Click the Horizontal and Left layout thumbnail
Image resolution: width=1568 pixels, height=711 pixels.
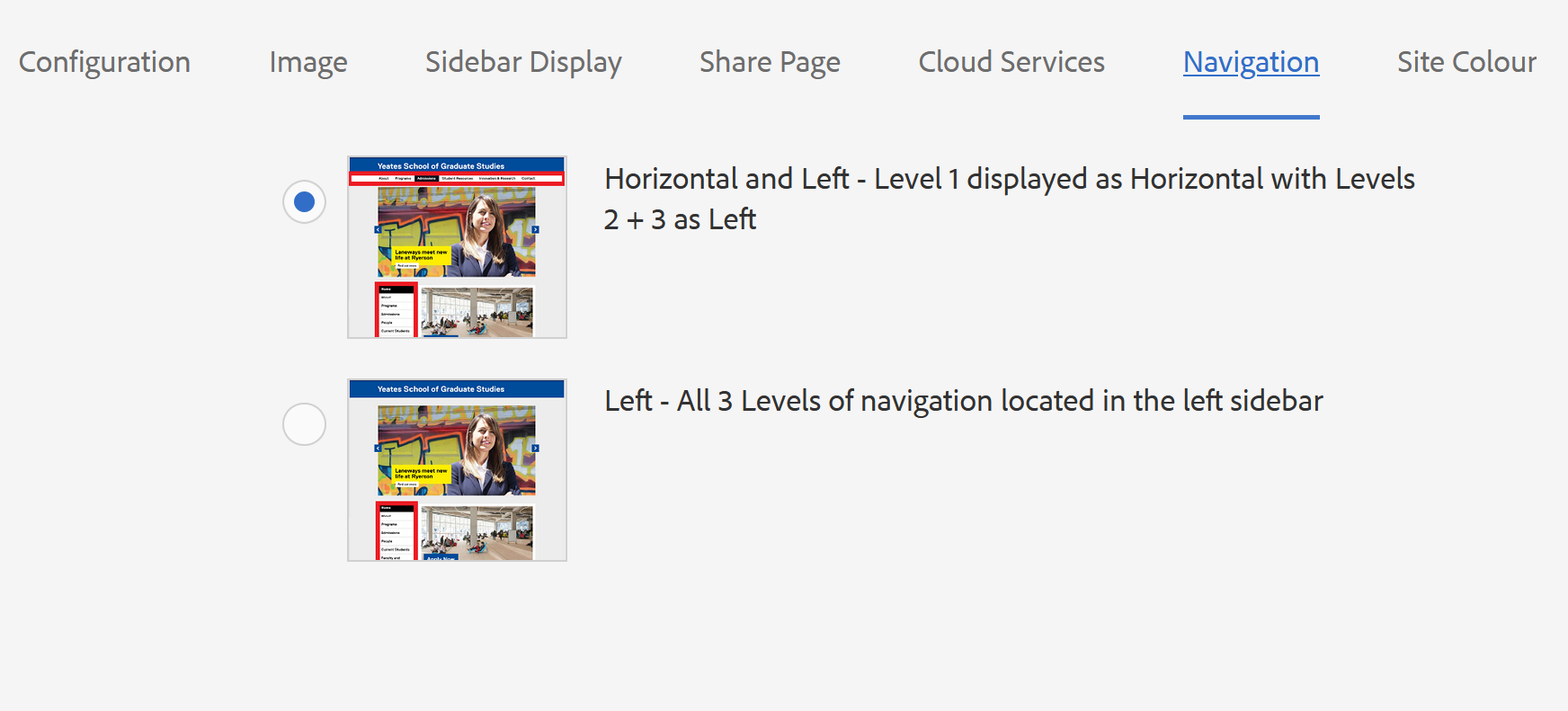tap(457, 247)
